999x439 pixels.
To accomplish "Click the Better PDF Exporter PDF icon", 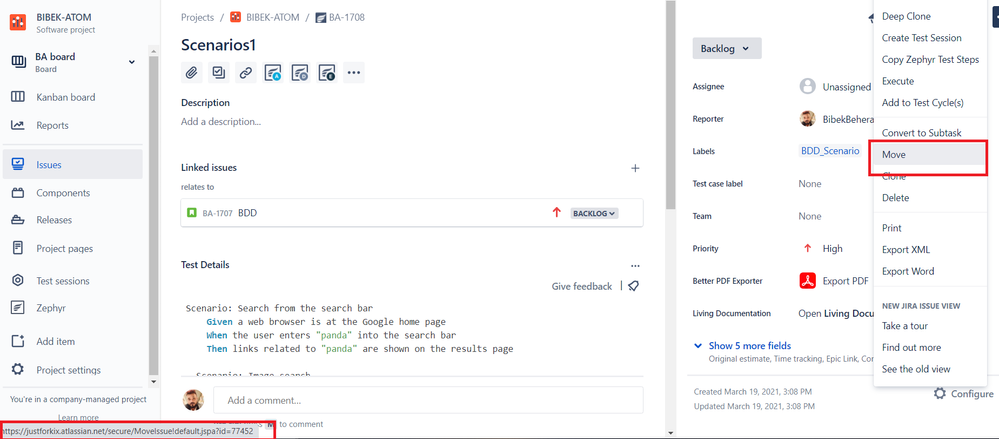I will point(808,281).
